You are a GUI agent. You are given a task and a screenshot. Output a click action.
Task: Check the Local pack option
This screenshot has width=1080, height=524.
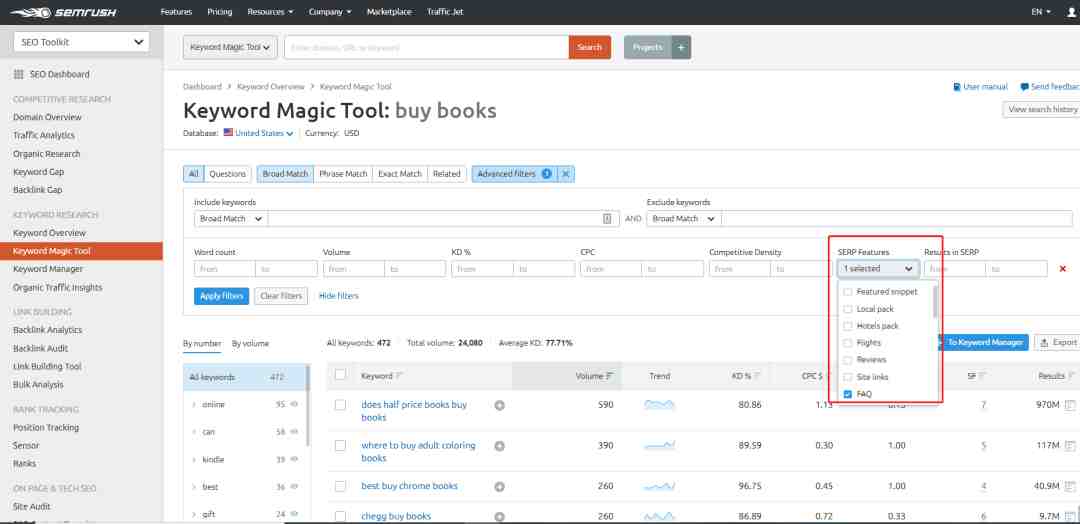pyautogui.click(x=848, y=309)
